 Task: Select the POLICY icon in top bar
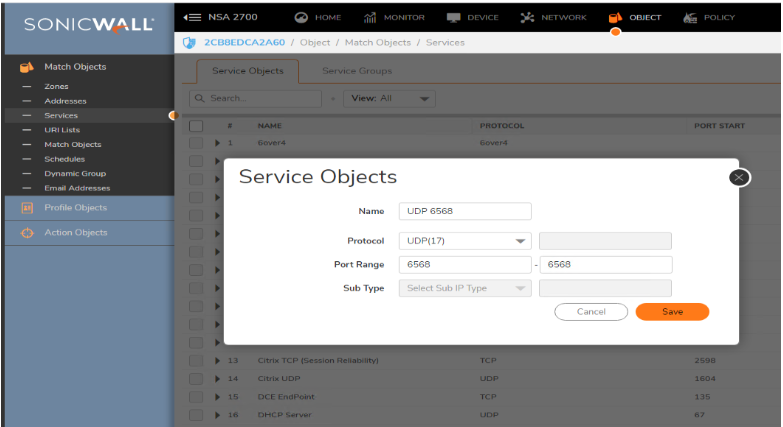pos(689,17)
